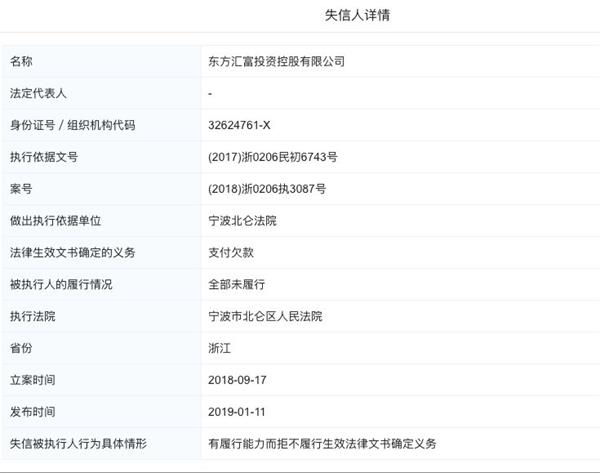Click the 浙江 province value
Viewport: 600px width, 473px height.
219,348
